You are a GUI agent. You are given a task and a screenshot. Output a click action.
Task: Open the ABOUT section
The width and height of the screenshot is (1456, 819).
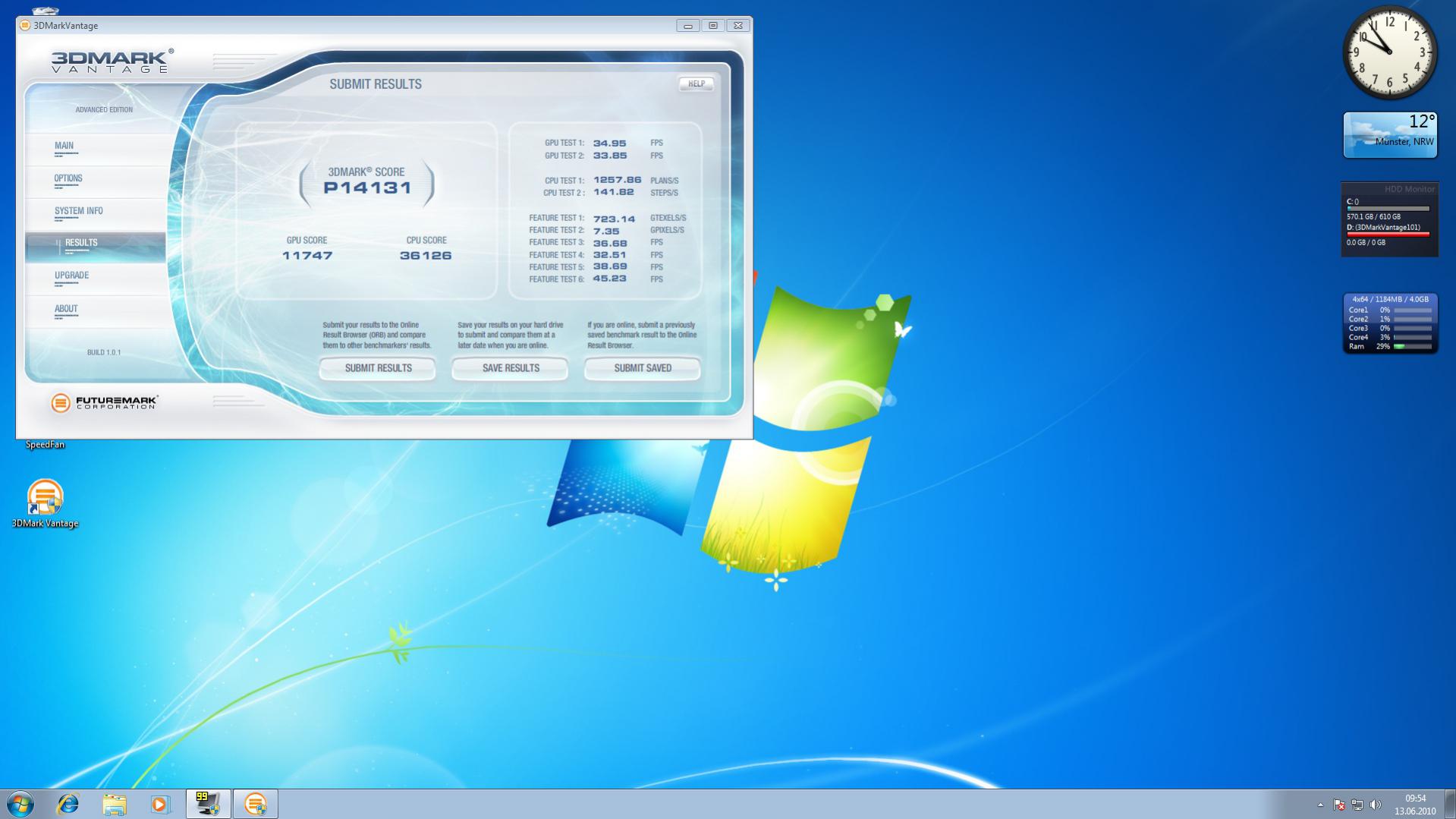pos(96,312)
